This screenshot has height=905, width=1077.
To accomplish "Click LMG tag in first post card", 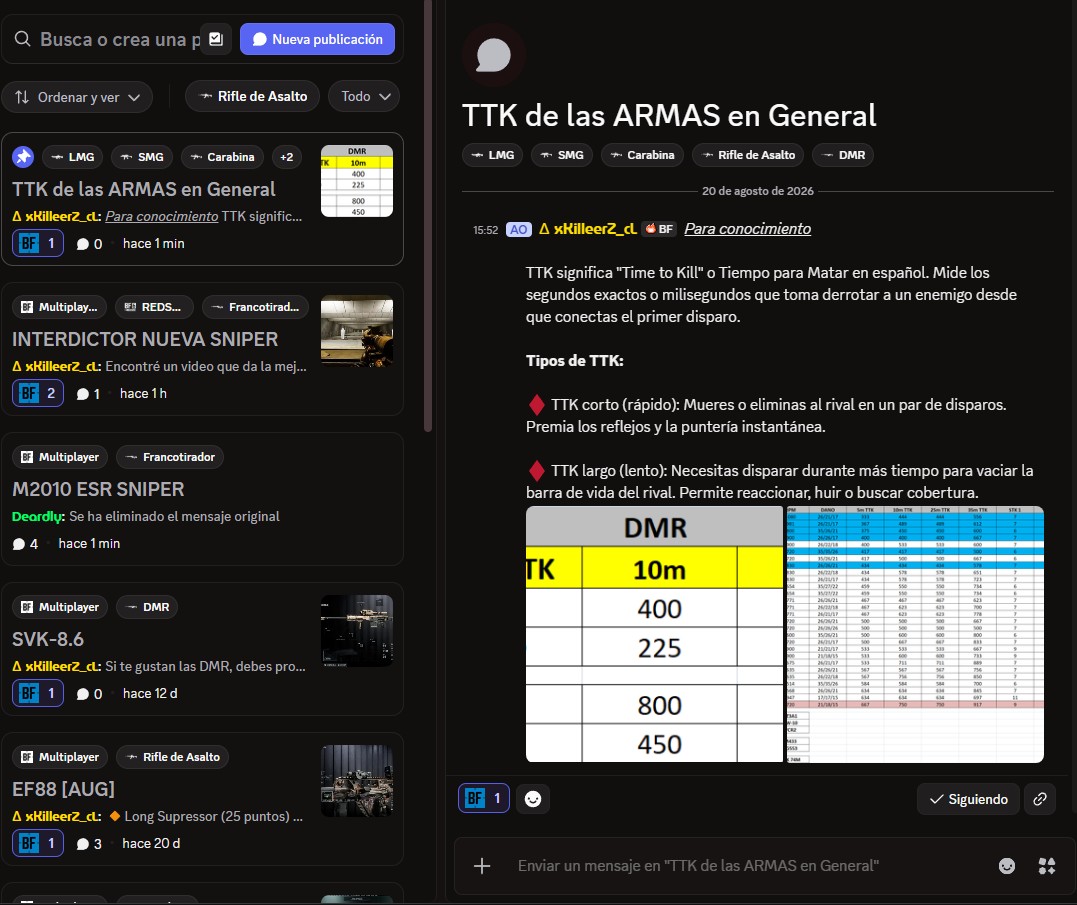I will click(73, 157).
